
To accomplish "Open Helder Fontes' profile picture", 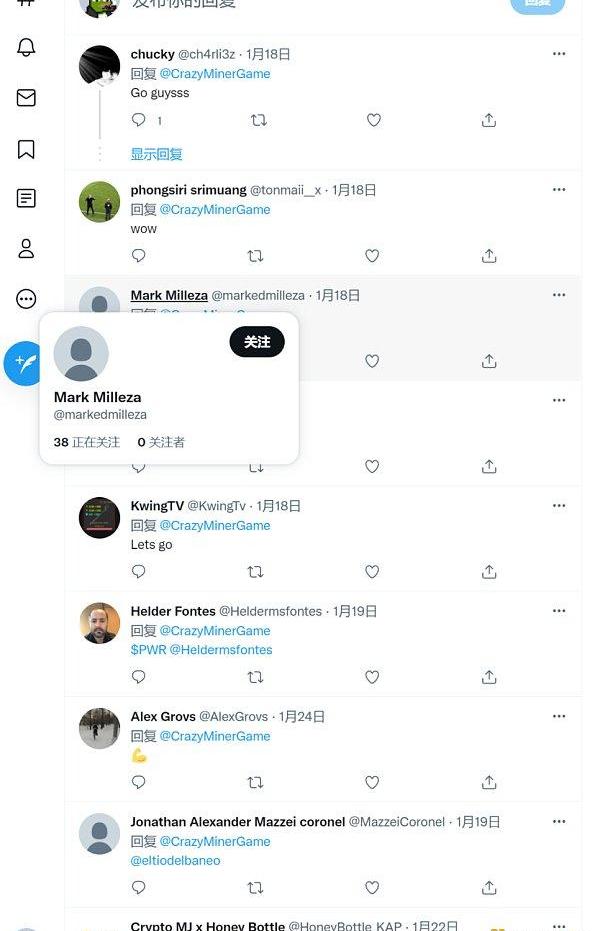I will pos(99,624).
